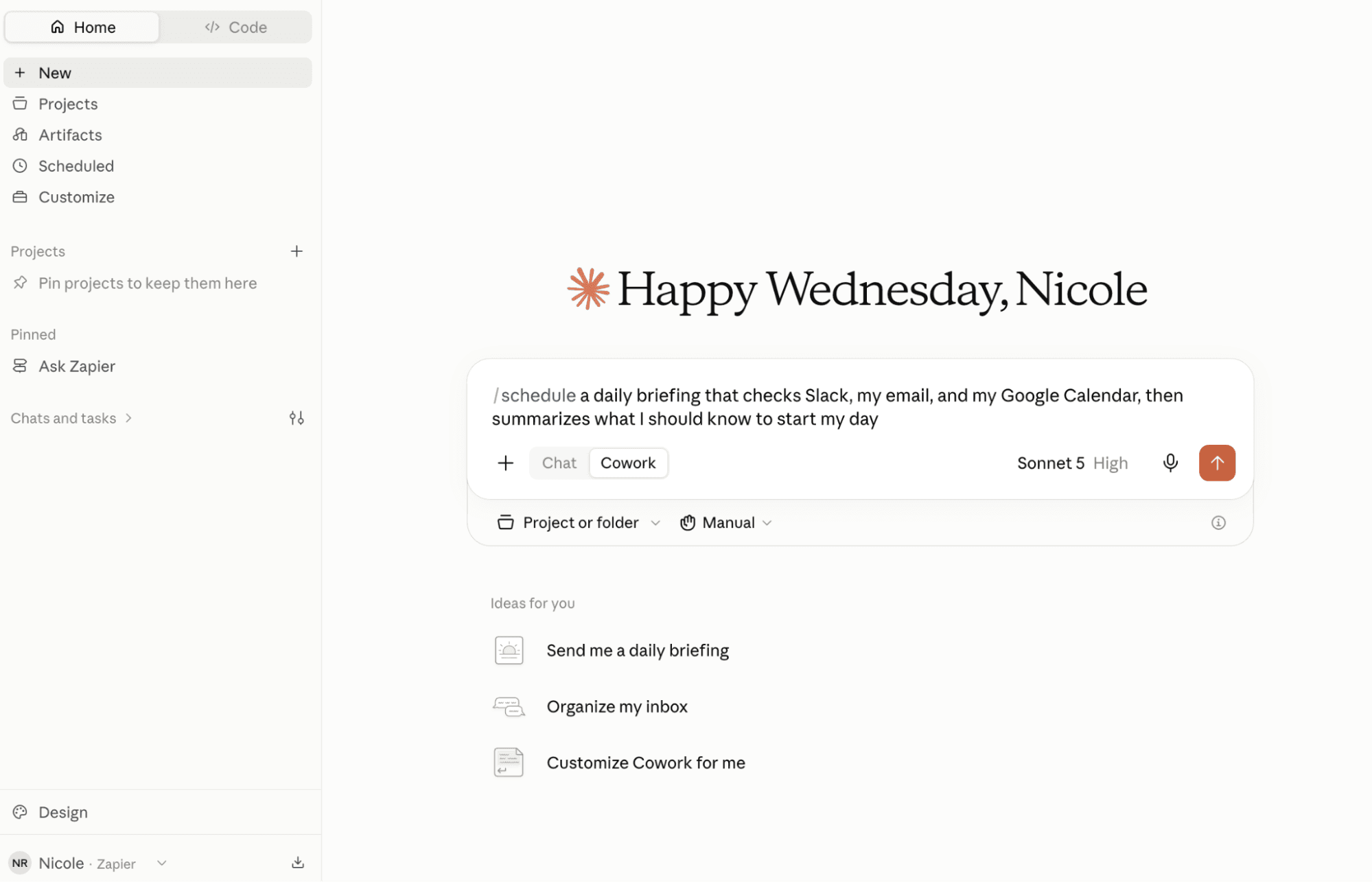
Task: Add attachment with composer plus icon
Action: (x=505, y=463)
